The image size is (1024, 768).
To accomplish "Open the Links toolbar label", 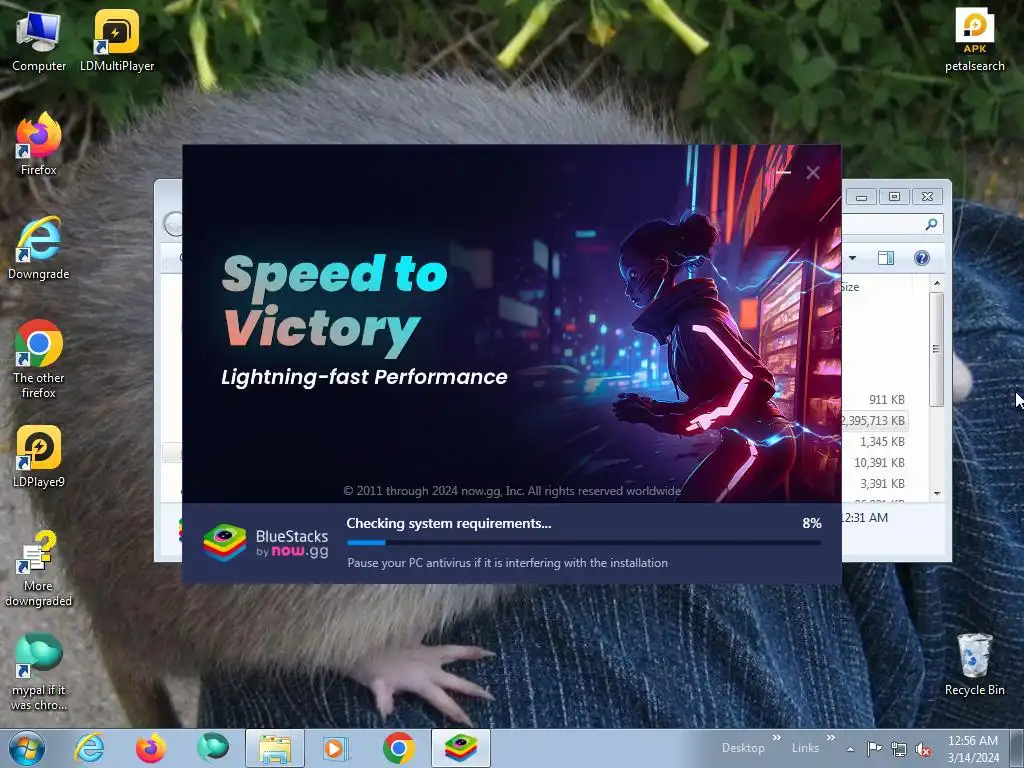I will click(805, 748).
